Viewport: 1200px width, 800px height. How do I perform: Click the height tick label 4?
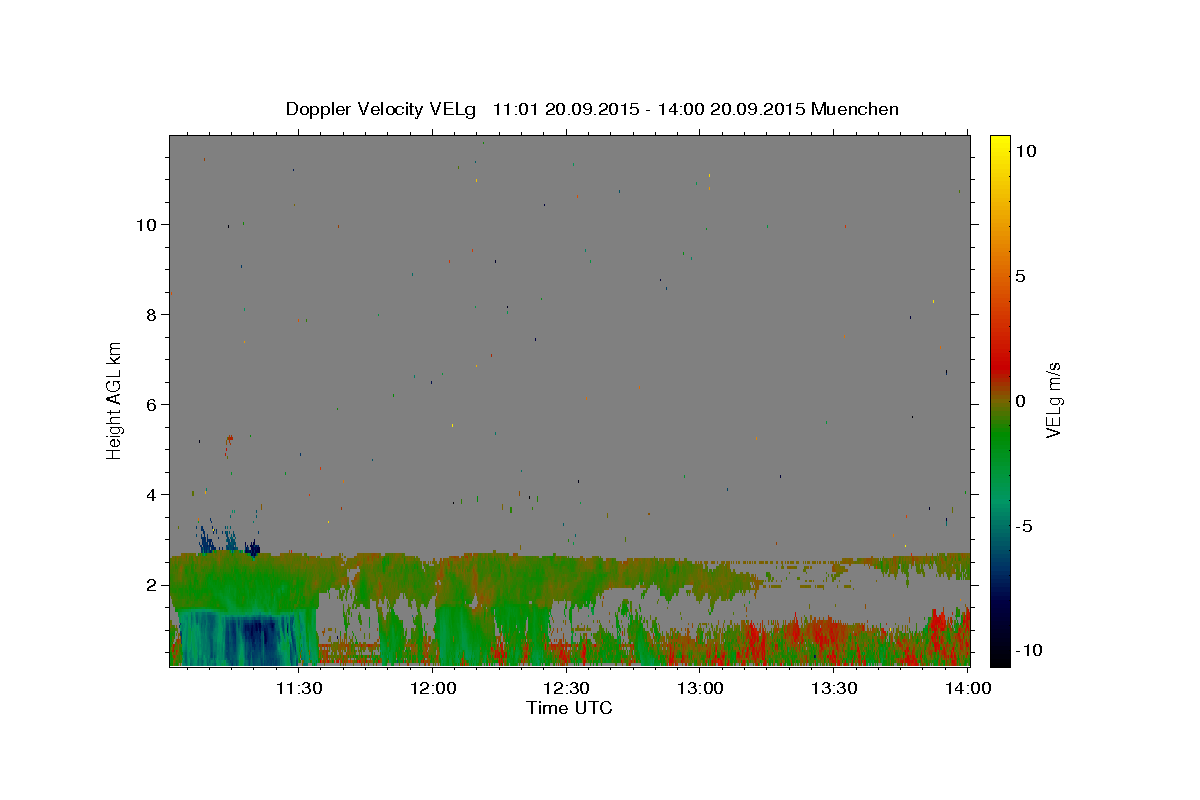(152, 494)
